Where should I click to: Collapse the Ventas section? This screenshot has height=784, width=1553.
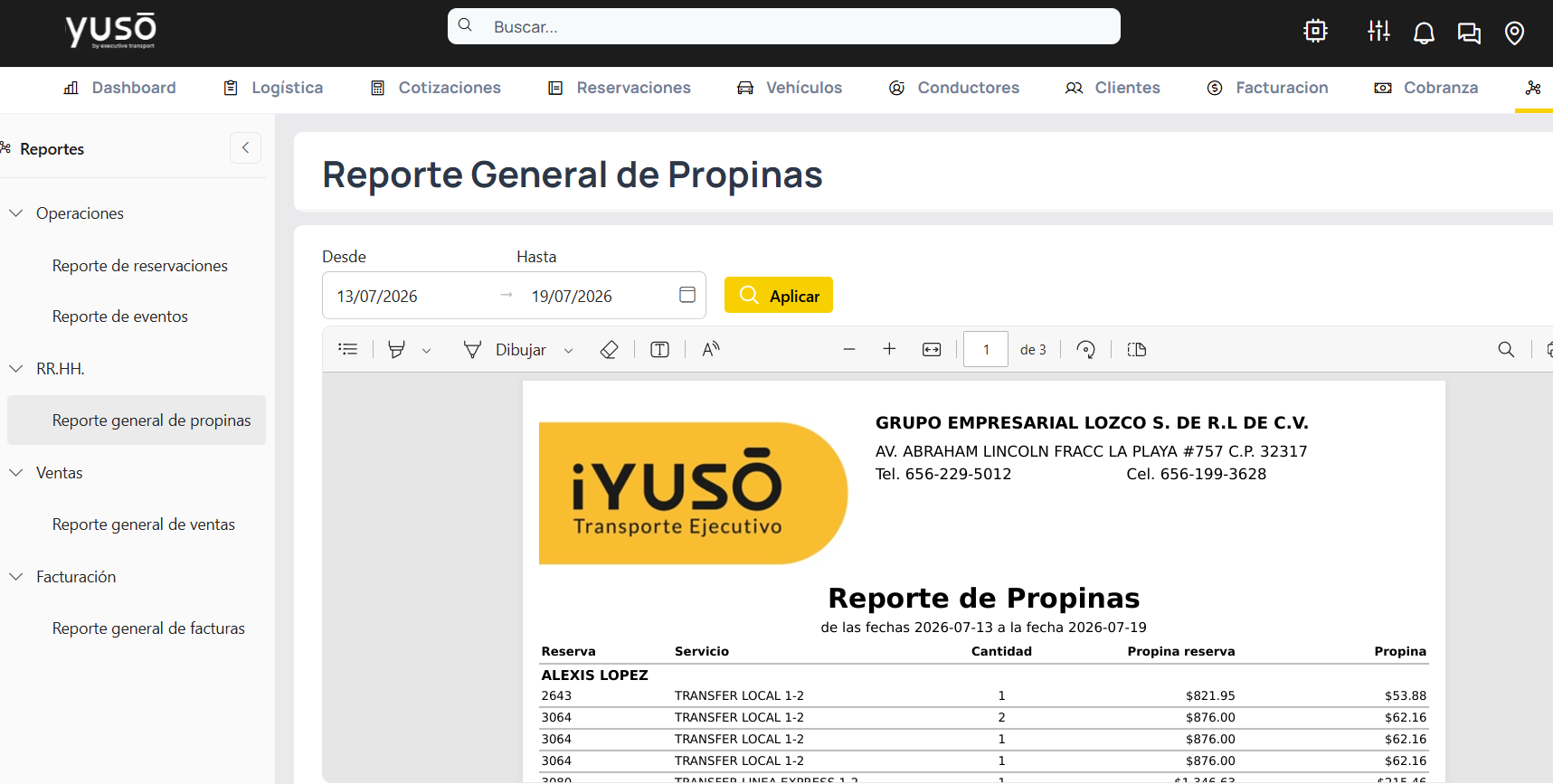[x=16, y=473]
